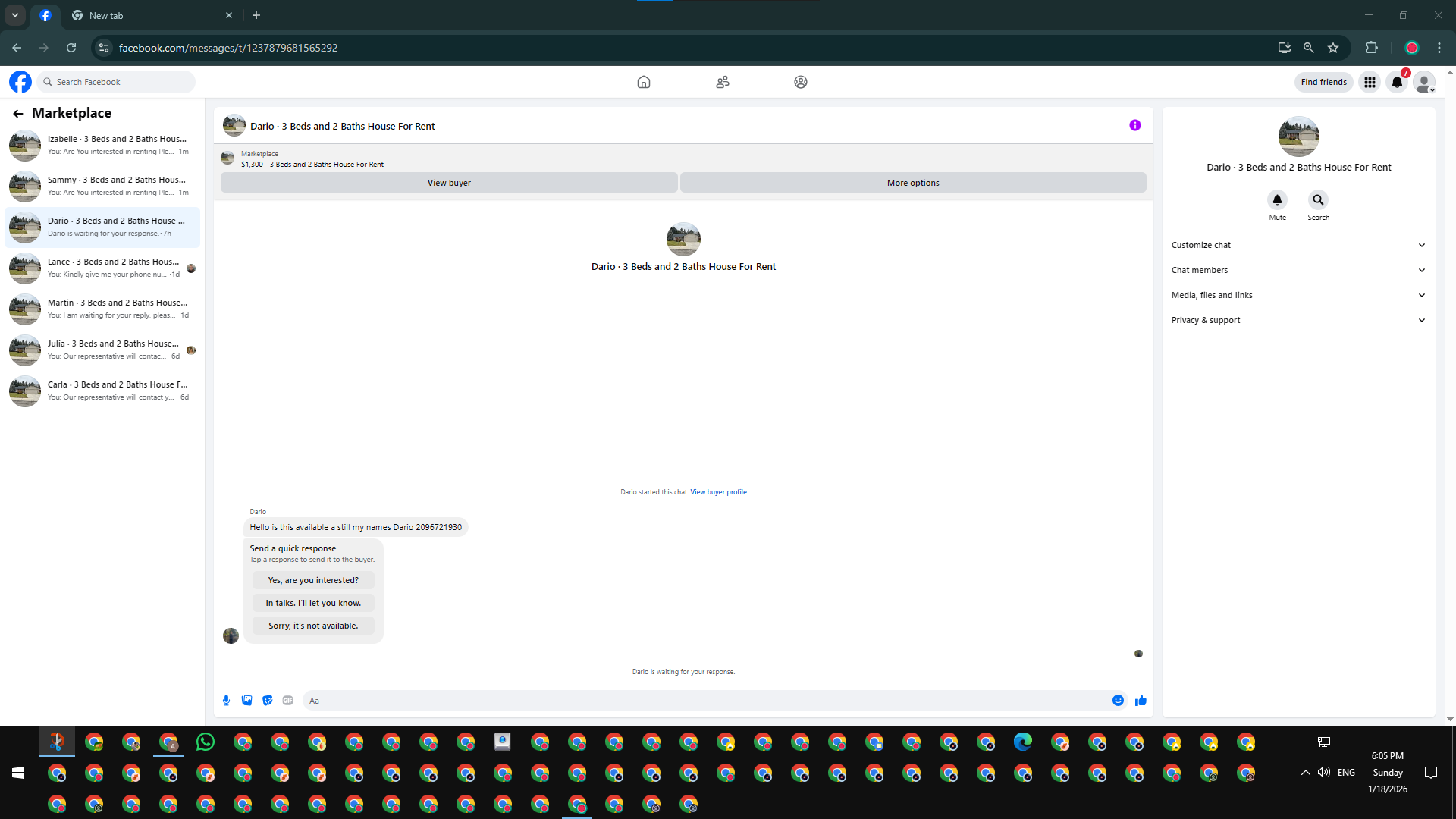Image resolution: width=1456 pixels, height=819 pixels.
Task: Toggle the purple conversation info icon
Action: click(1134, 126)
